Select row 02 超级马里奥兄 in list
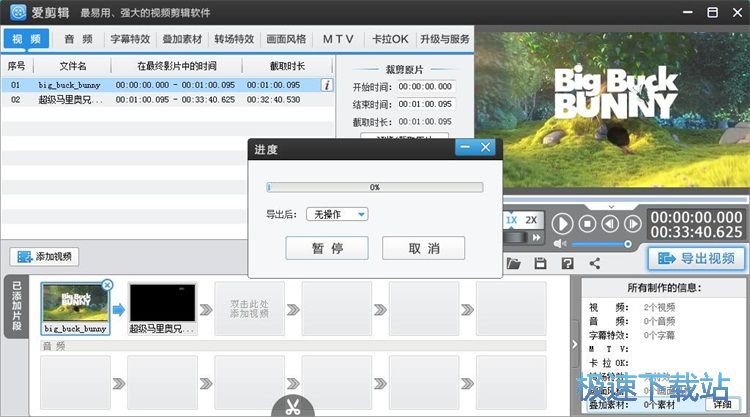 pyautogui.click(x=167, y=99)
